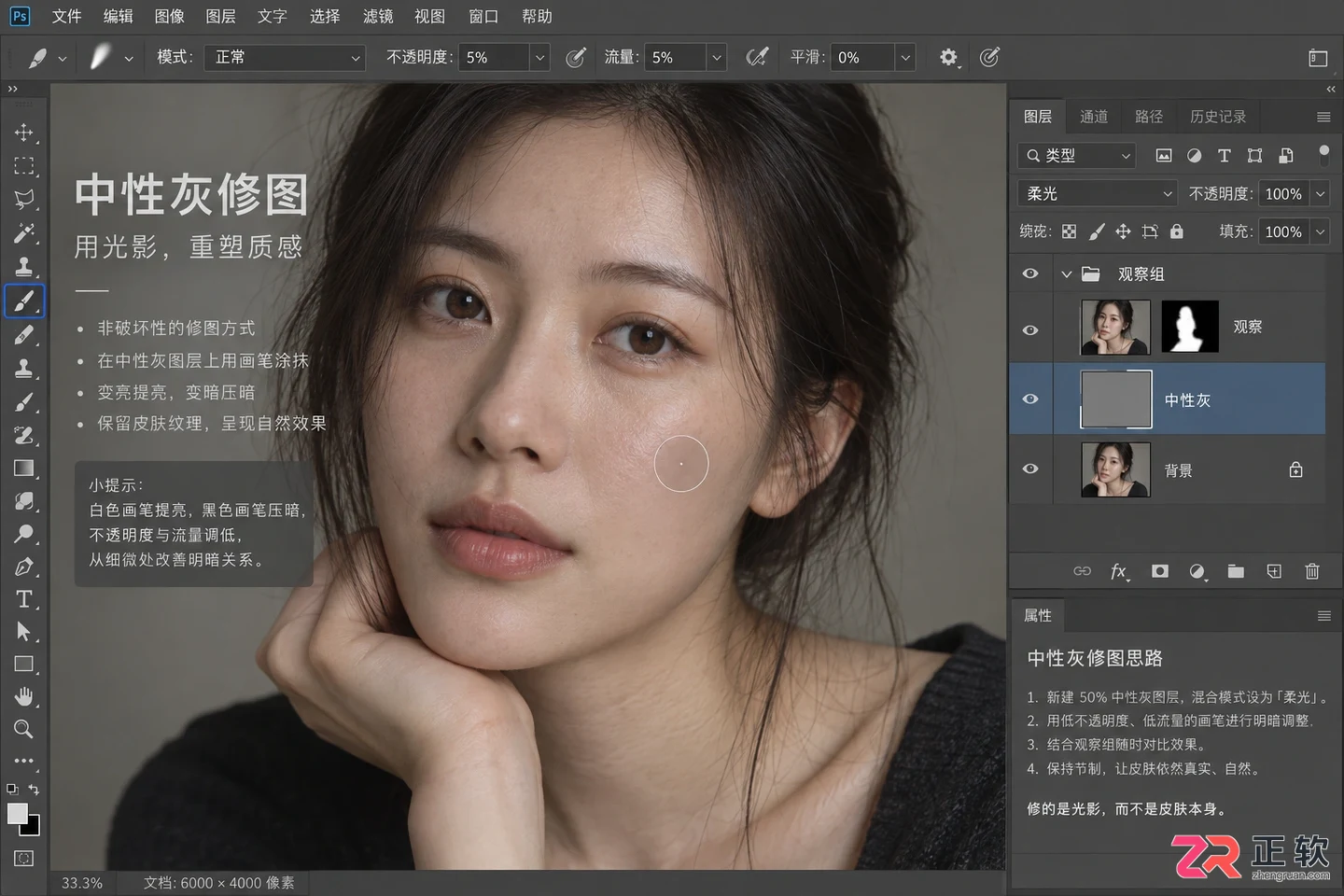Select the Rectangle shape tool

point(24,664)
